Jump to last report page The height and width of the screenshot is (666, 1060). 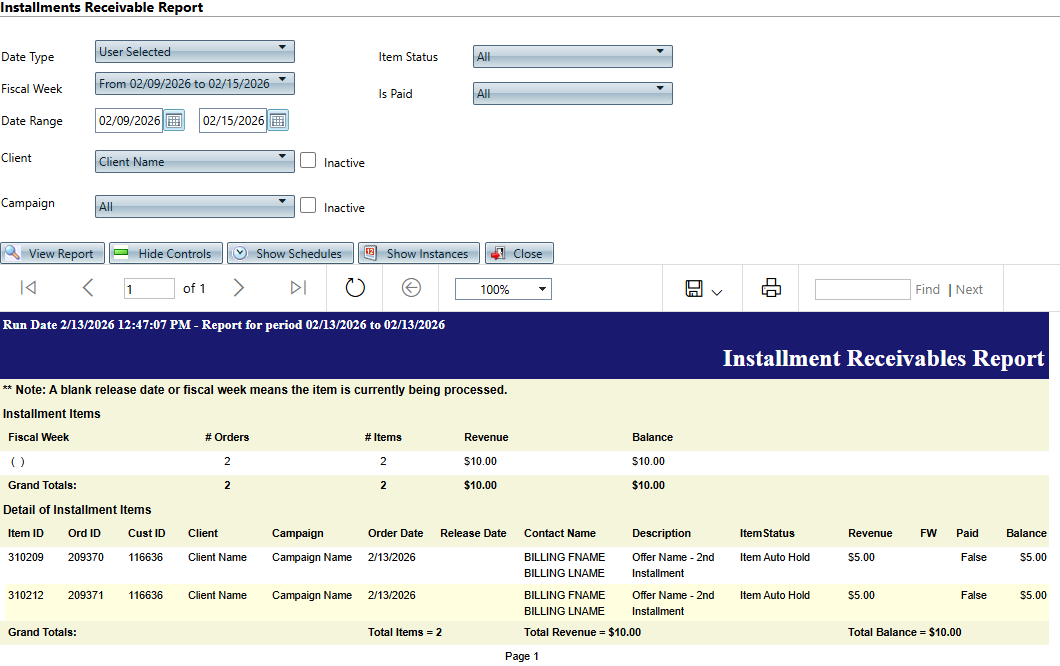pos(297,289)
